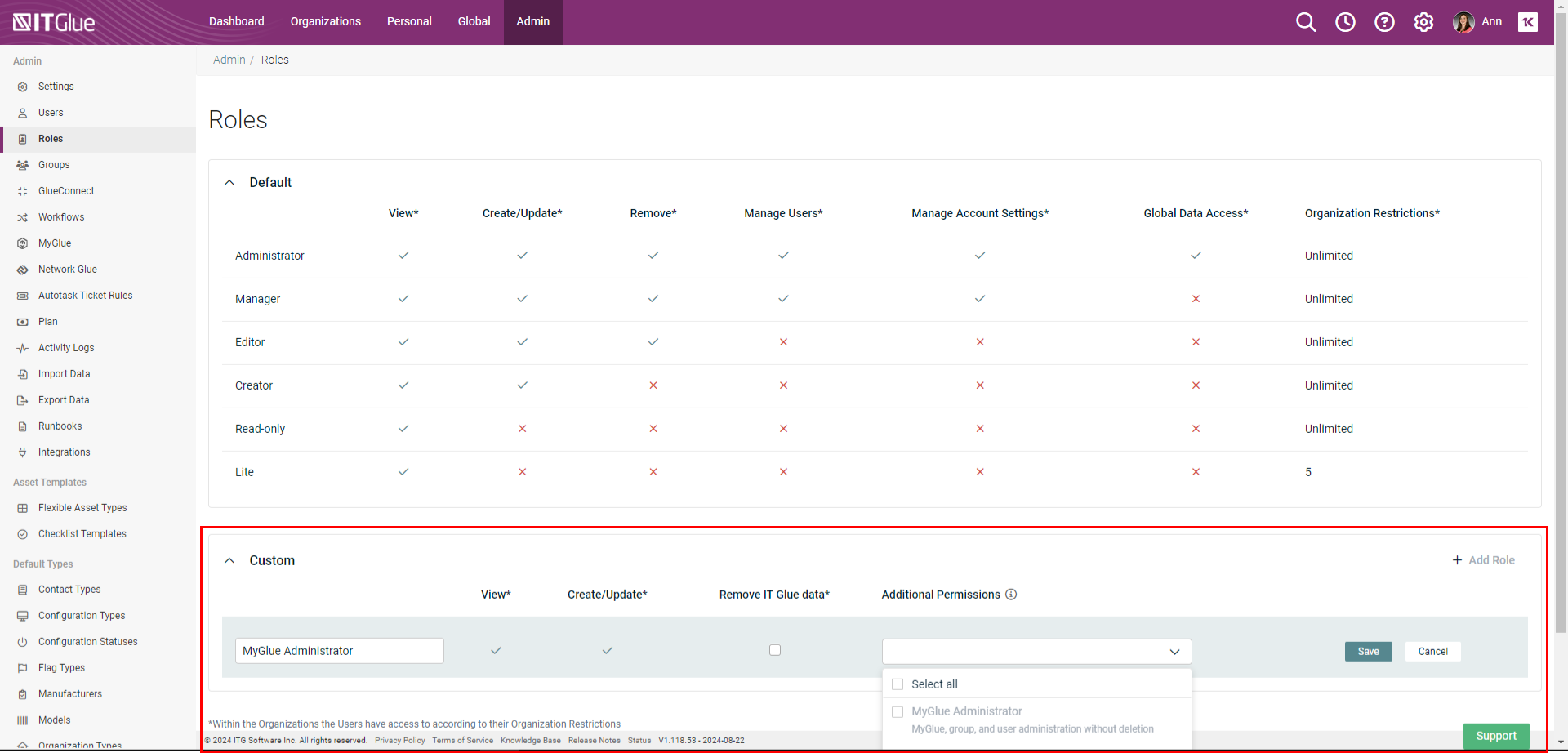Image resolution: width=1568 pixels, height=753 pixels.
Task: Switch to the Personal tab
Action: (x=409, y=22)
